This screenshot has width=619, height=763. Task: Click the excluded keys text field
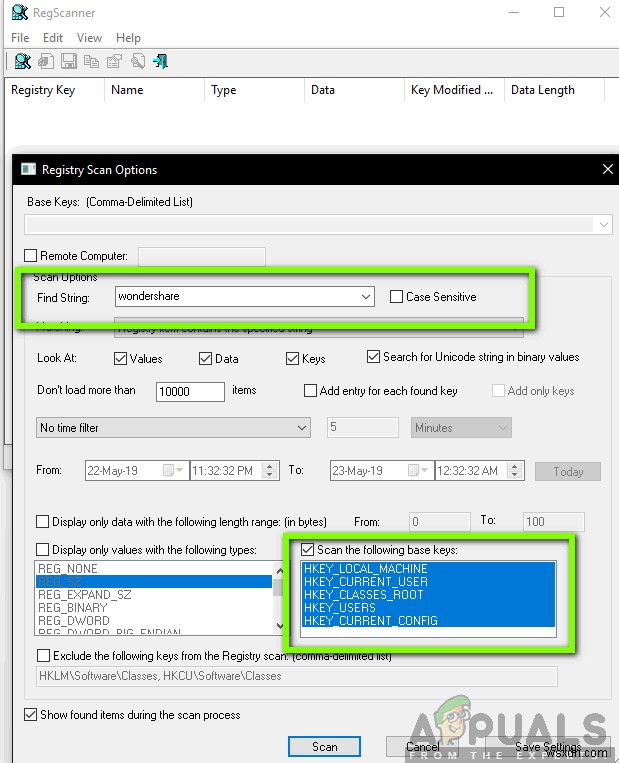coord(297,676)
